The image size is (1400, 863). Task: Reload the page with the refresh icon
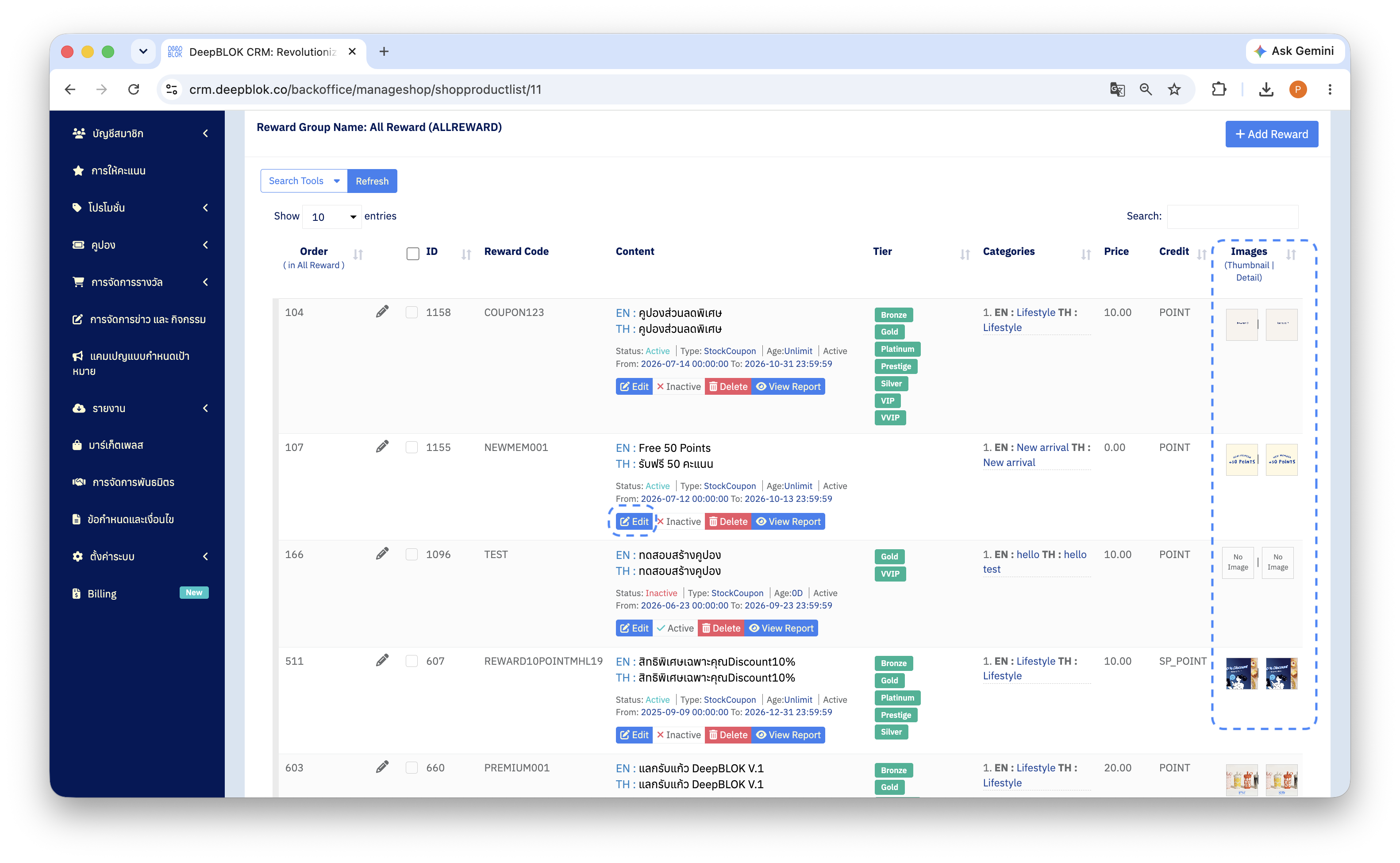(134, 89)
